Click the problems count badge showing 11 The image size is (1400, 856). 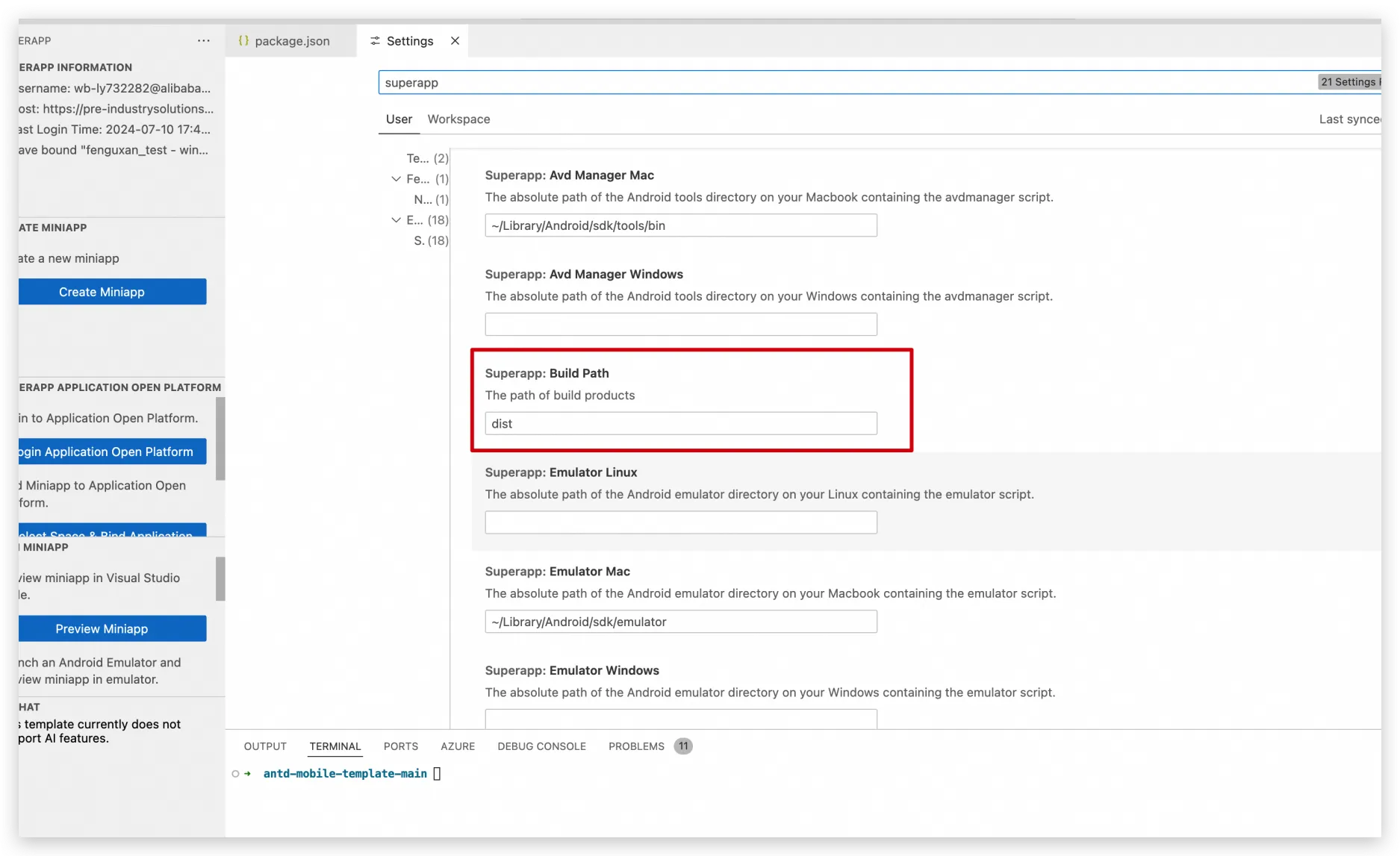(683, 746)
